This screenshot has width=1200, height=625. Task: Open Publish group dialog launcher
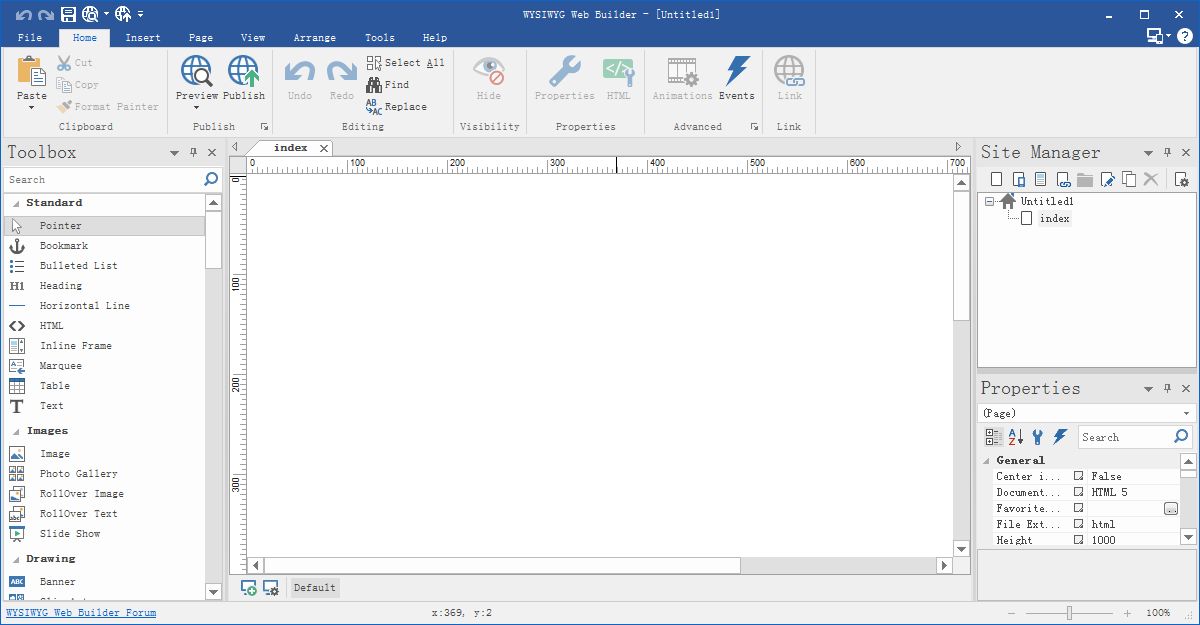[x=265, y=127]
